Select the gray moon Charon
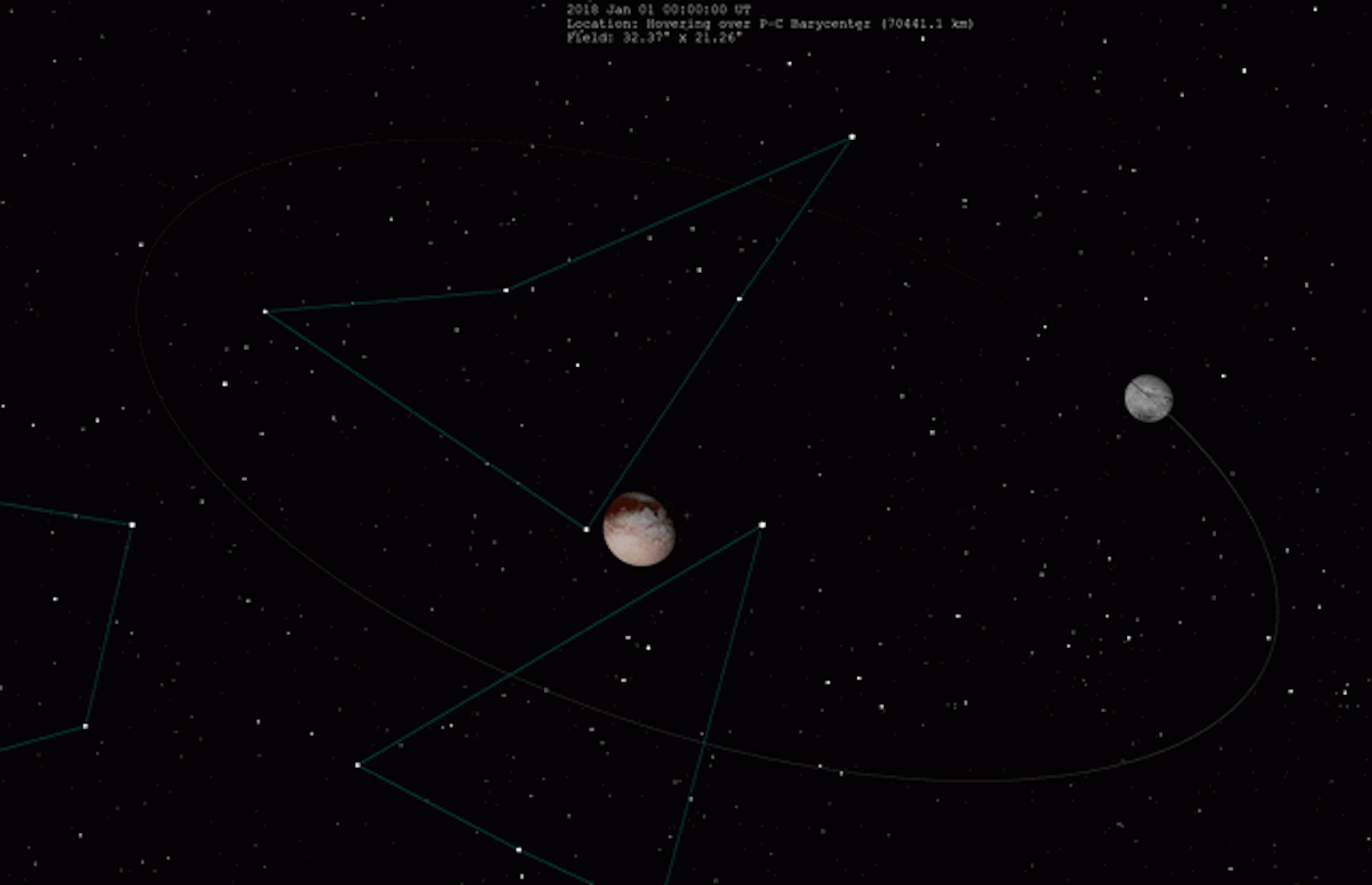Viewport: 1372px width, 885px height. tap(1148, 399)
